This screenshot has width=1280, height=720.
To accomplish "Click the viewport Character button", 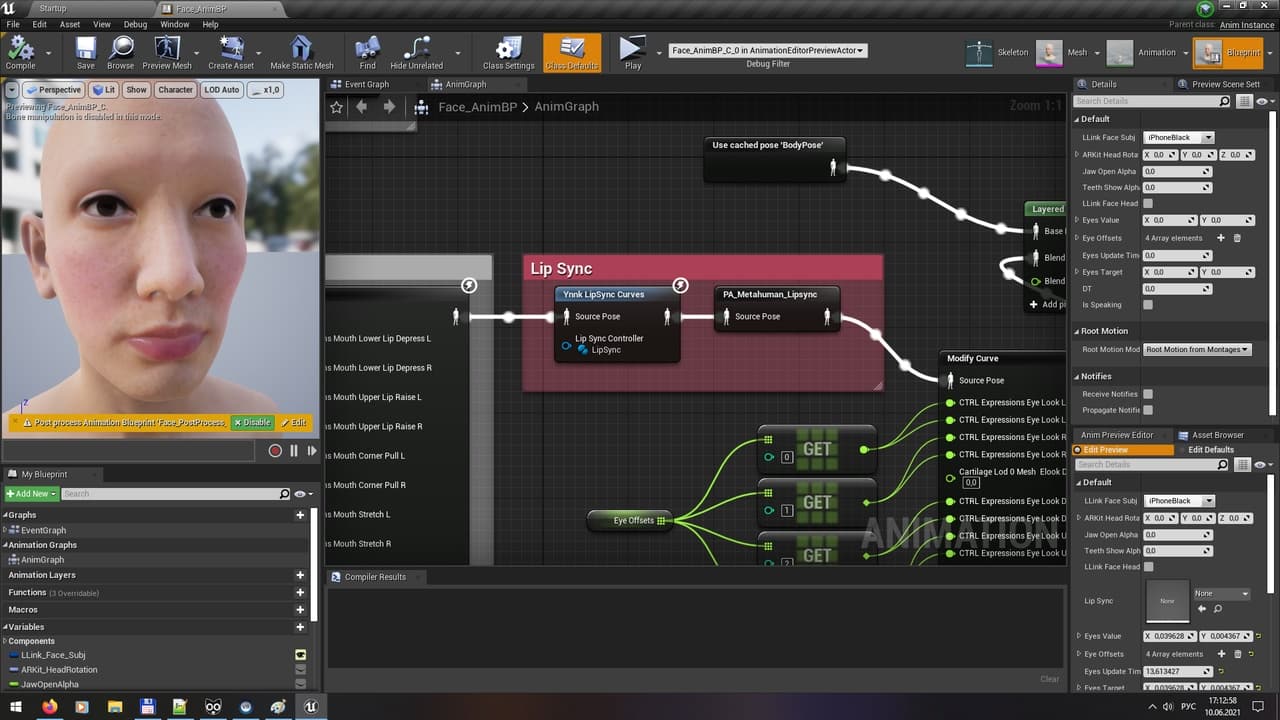I will point(175,90).
